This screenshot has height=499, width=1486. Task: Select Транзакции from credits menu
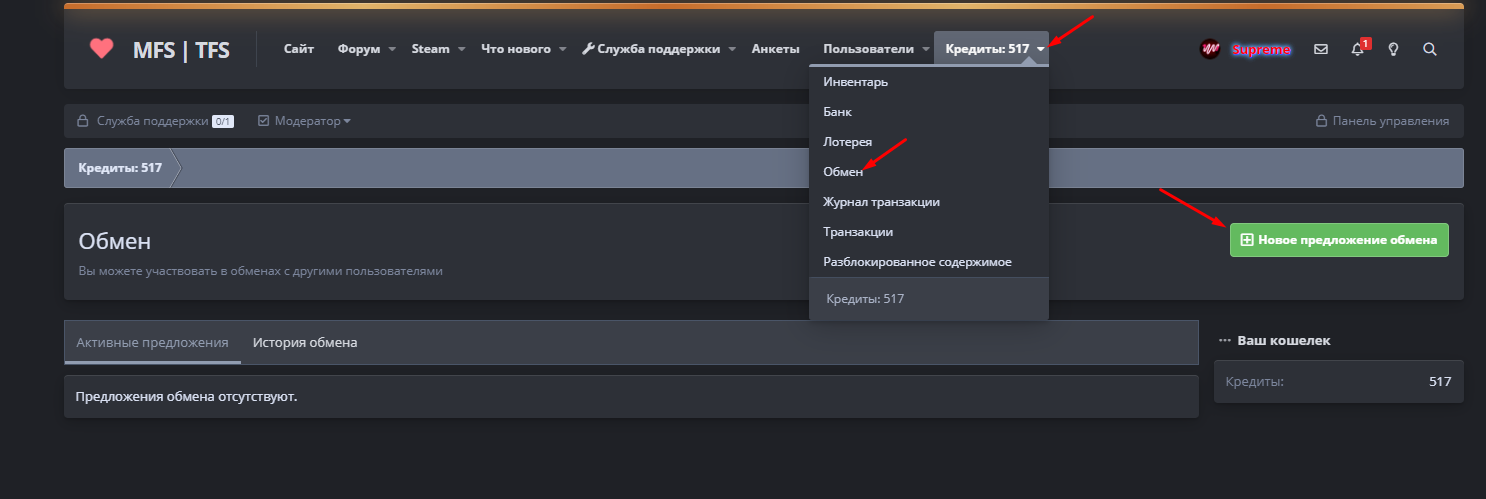(929, 232)
